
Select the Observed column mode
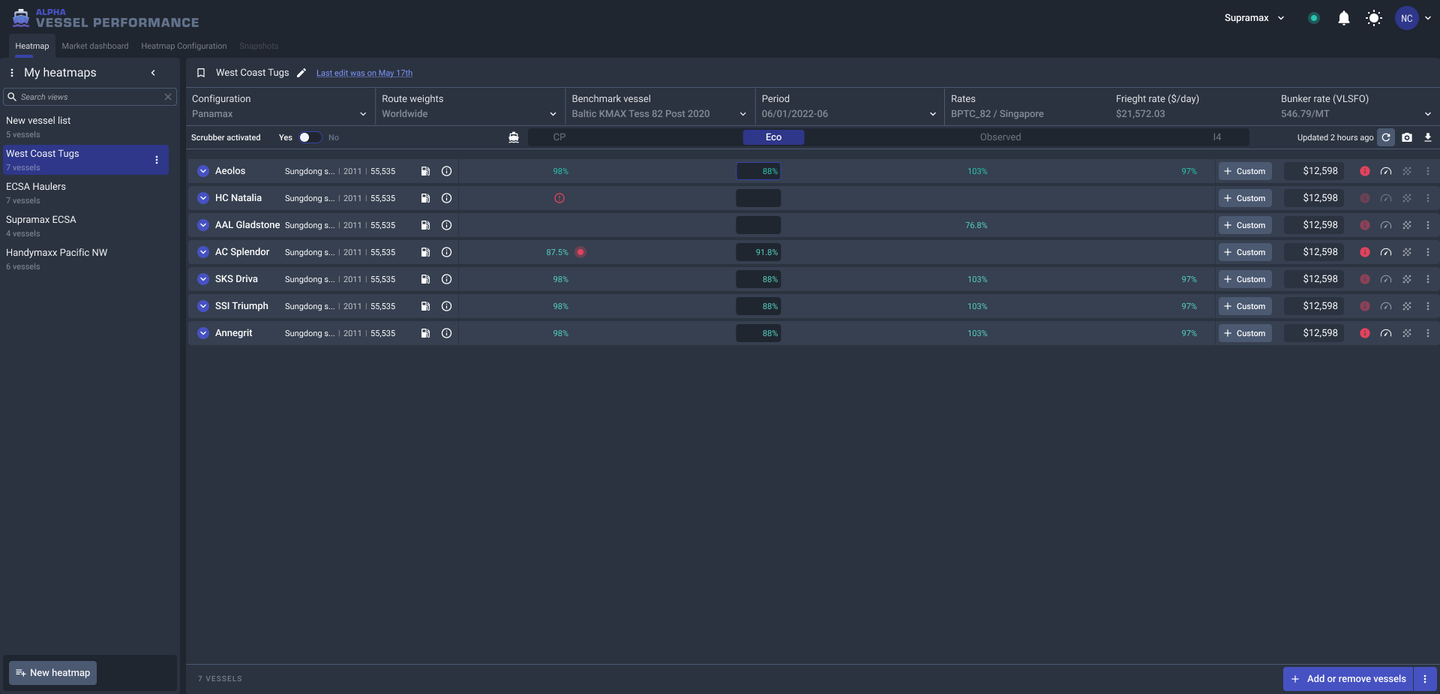(1000, 137)
